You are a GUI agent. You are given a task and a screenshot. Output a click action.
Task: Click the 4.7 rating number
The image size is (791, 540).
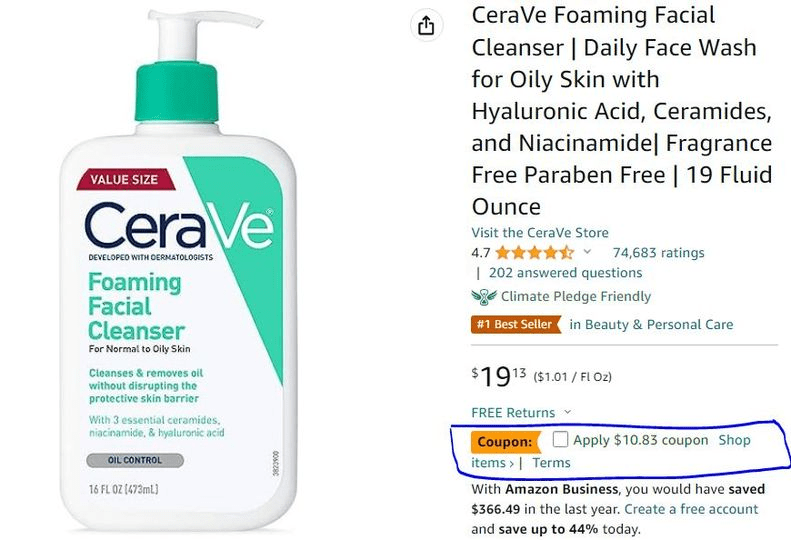click(481, 252)
